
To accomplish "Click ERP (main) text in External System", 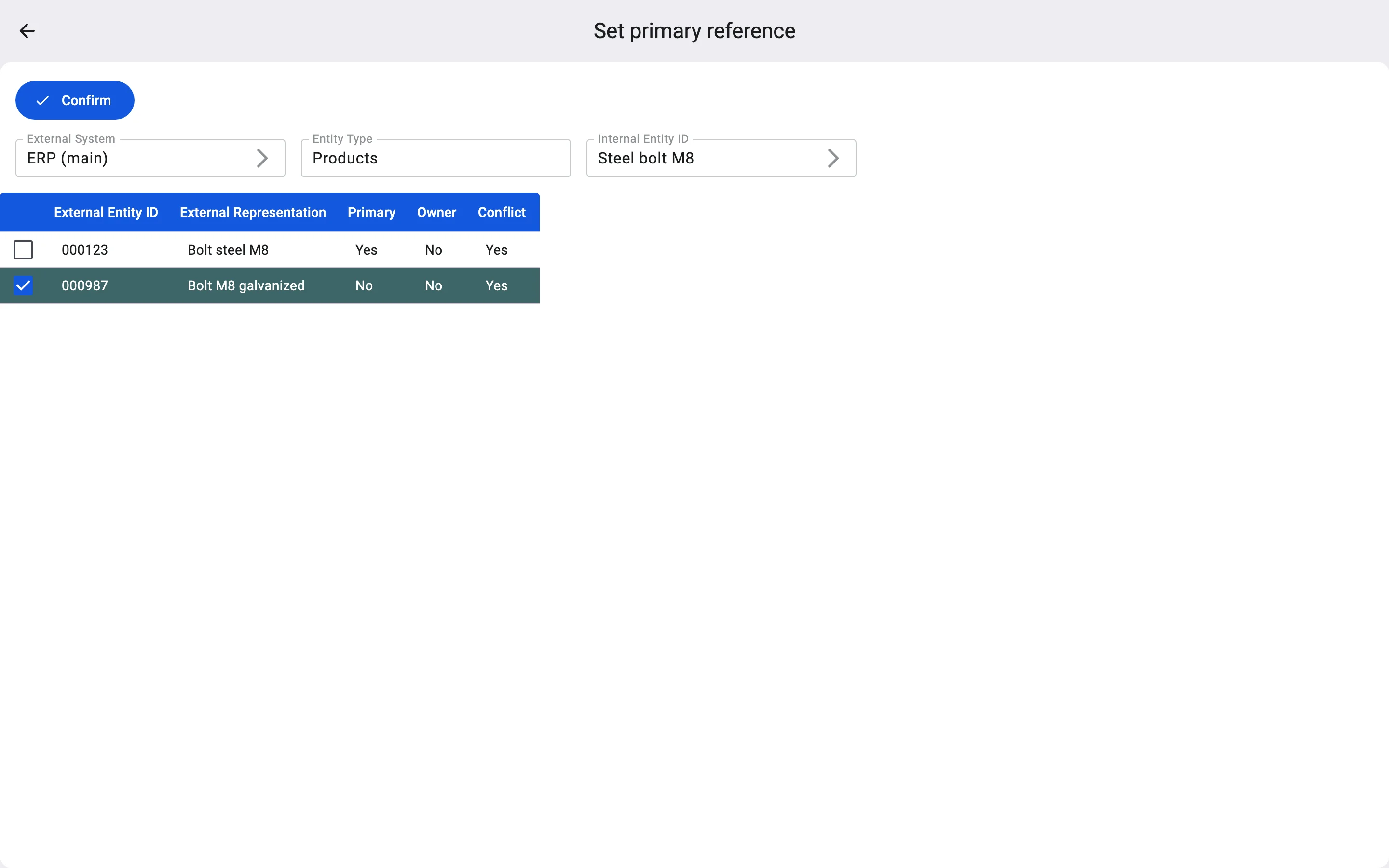I will click(x=67, y=159).
